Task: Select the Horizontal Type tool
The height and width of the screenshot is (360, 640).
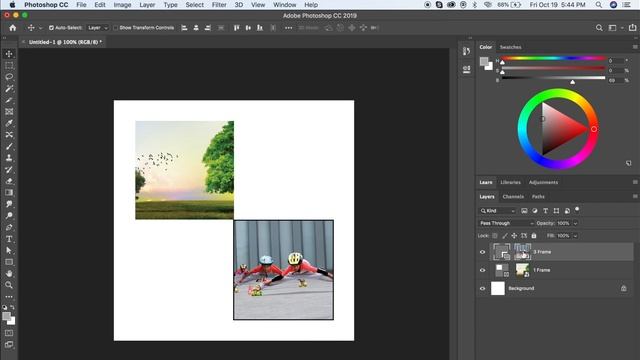Action: (x=9, y=239)
